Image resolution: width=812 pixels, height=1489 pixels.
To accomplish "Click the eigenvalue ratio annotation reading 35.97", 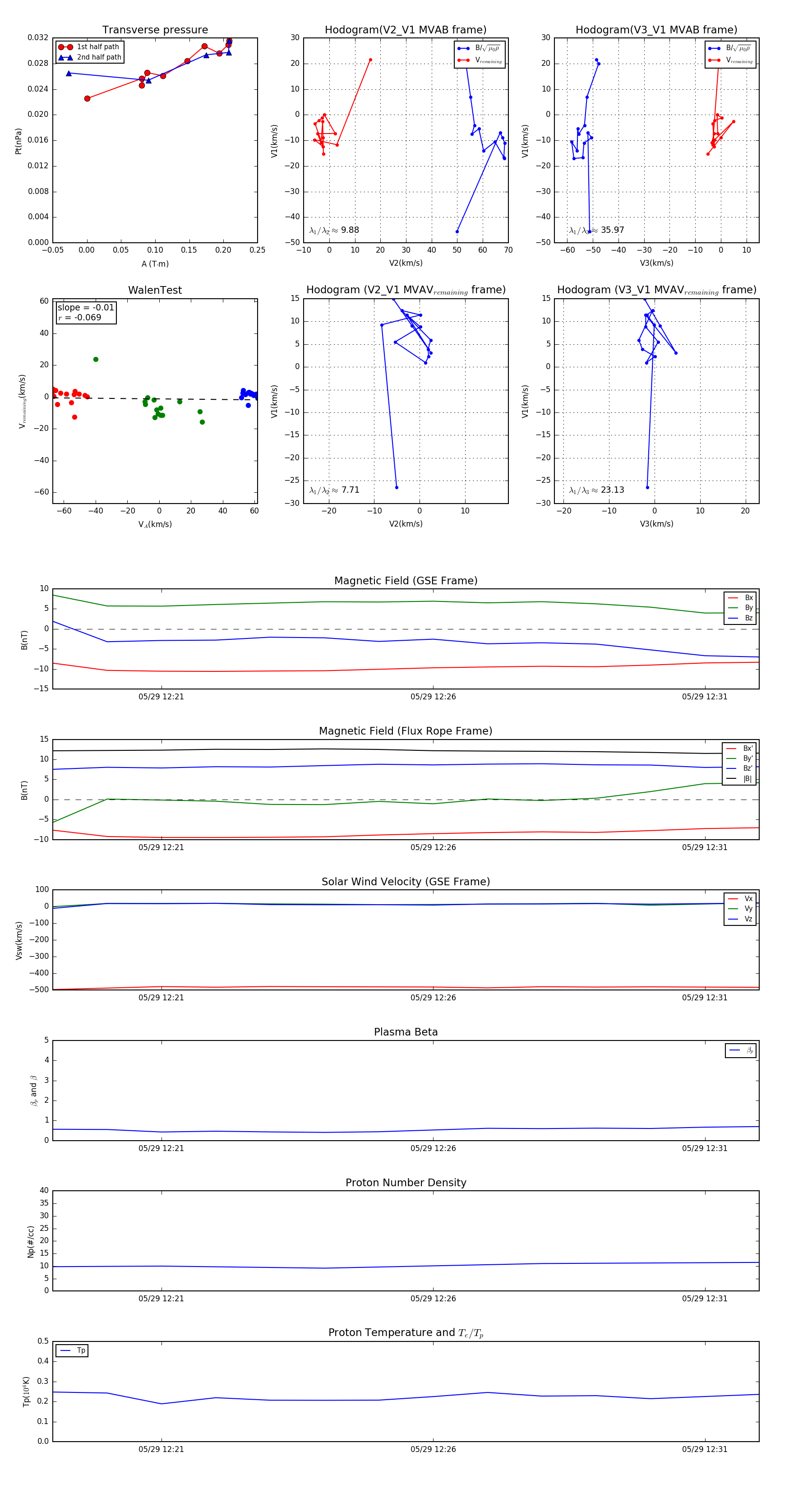I will (596, 230).
